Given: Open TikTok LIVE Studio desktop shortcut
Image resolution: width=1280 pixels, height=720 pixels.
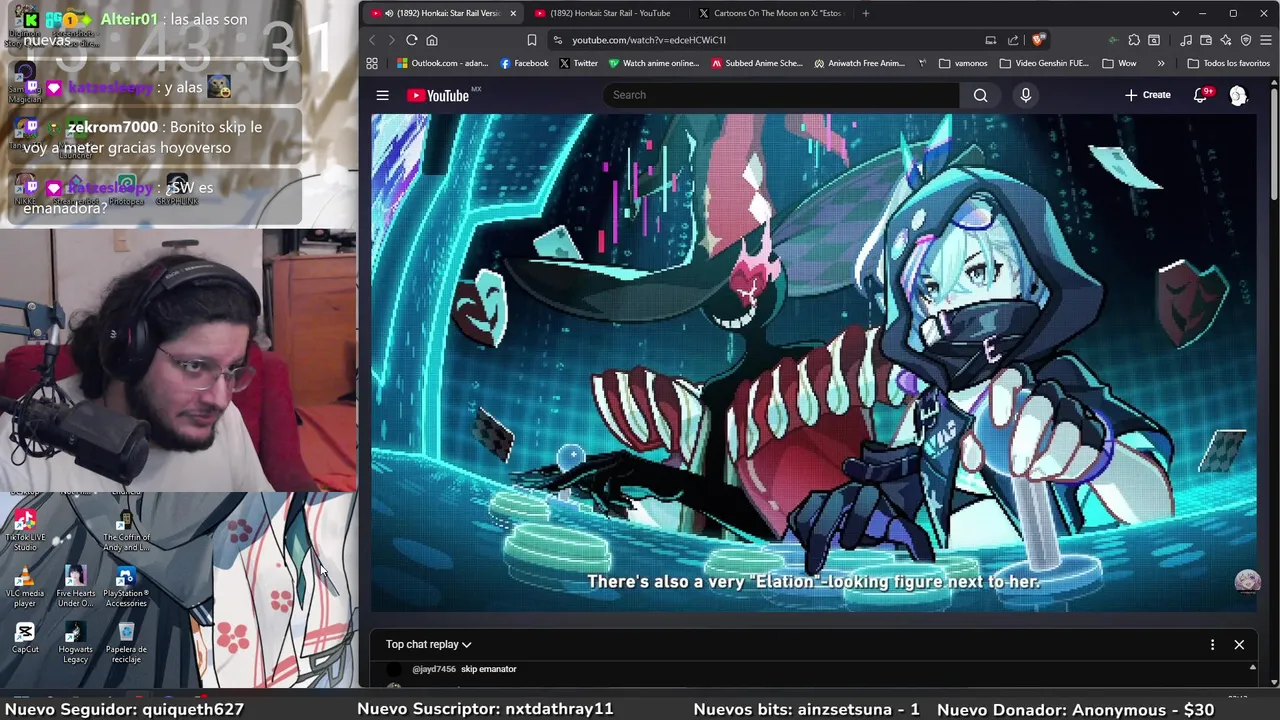Looking at the screenshot, I should click(x=25, y=531).
